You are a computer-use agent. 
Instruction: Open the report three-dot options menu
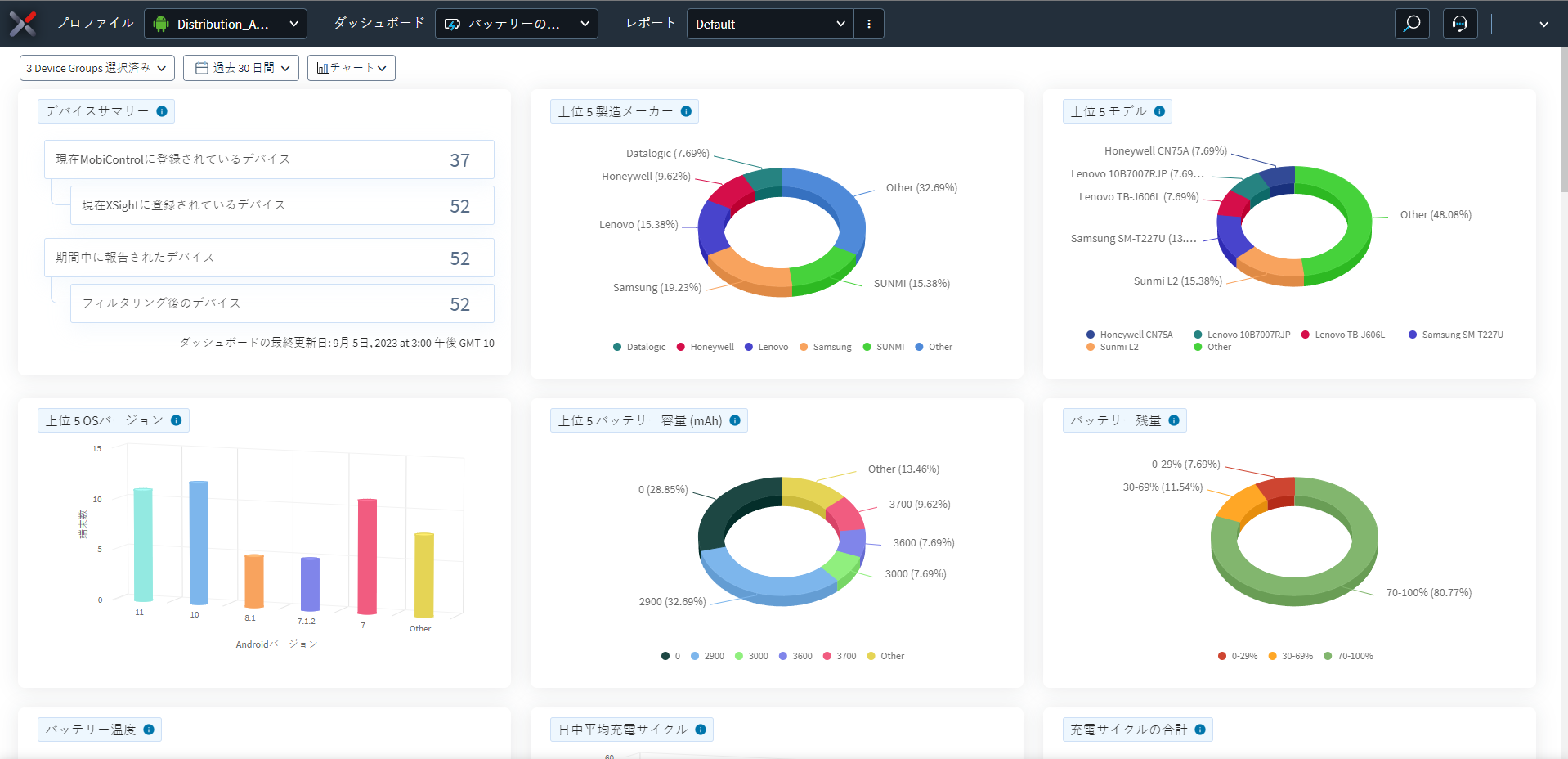(869, 24)
